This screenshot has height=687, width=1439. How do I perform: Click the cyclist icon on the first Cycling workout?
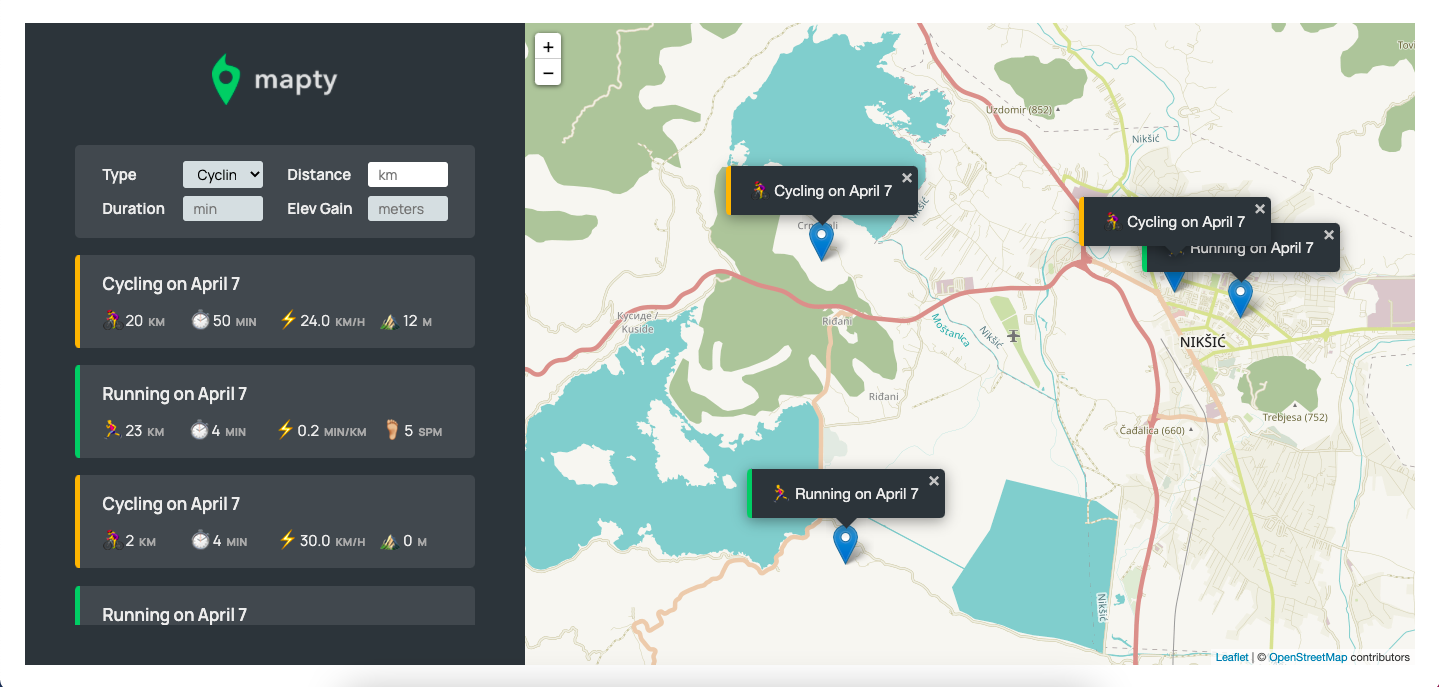(111, 321)
